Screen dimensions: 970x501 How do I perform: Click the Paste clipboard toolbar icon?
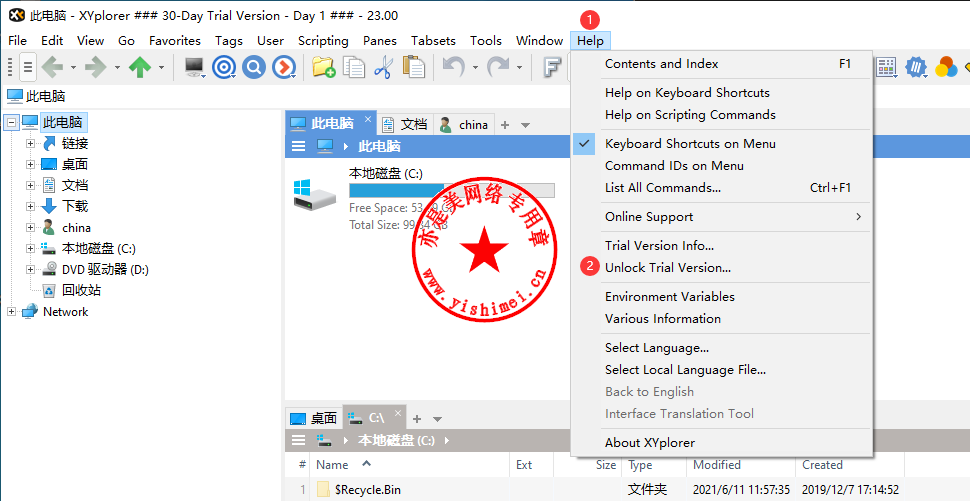413,67
